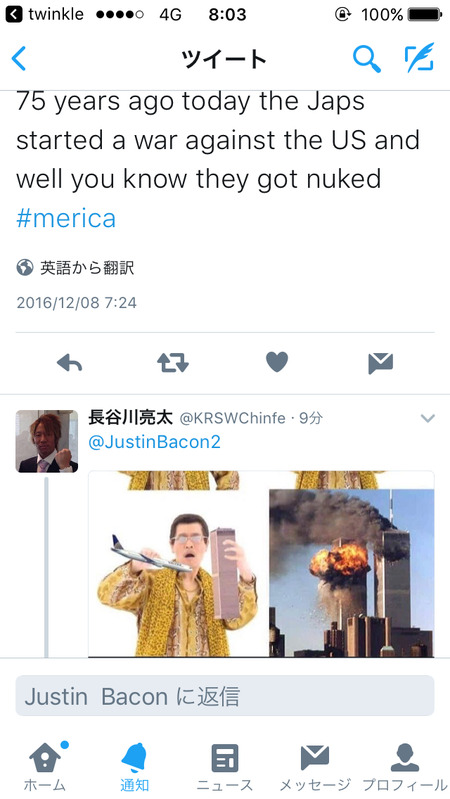Send tweet via direct message envelope icon

coord(381,363)
